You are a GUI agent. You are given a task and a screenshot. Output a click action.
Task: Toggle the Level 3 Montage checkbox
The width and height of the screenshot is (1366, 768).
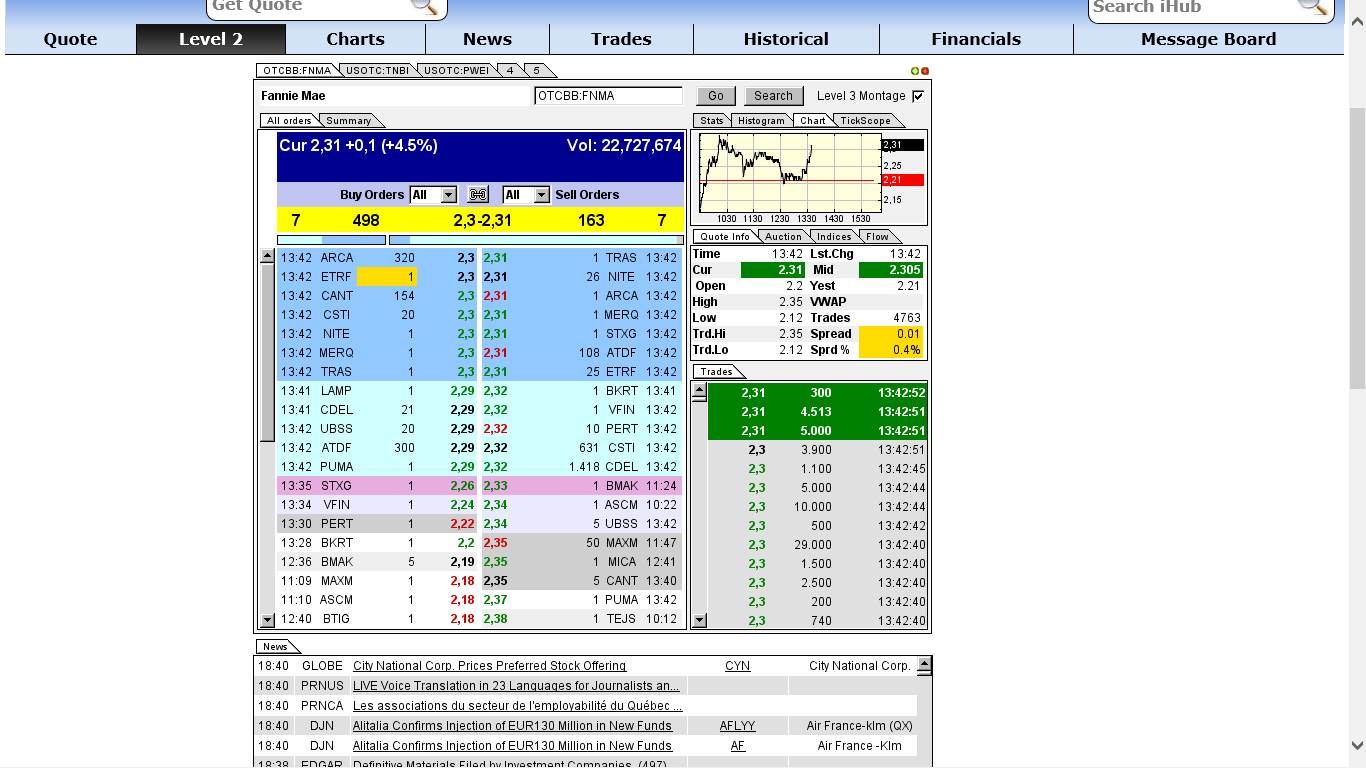click(x=918, y=96)
